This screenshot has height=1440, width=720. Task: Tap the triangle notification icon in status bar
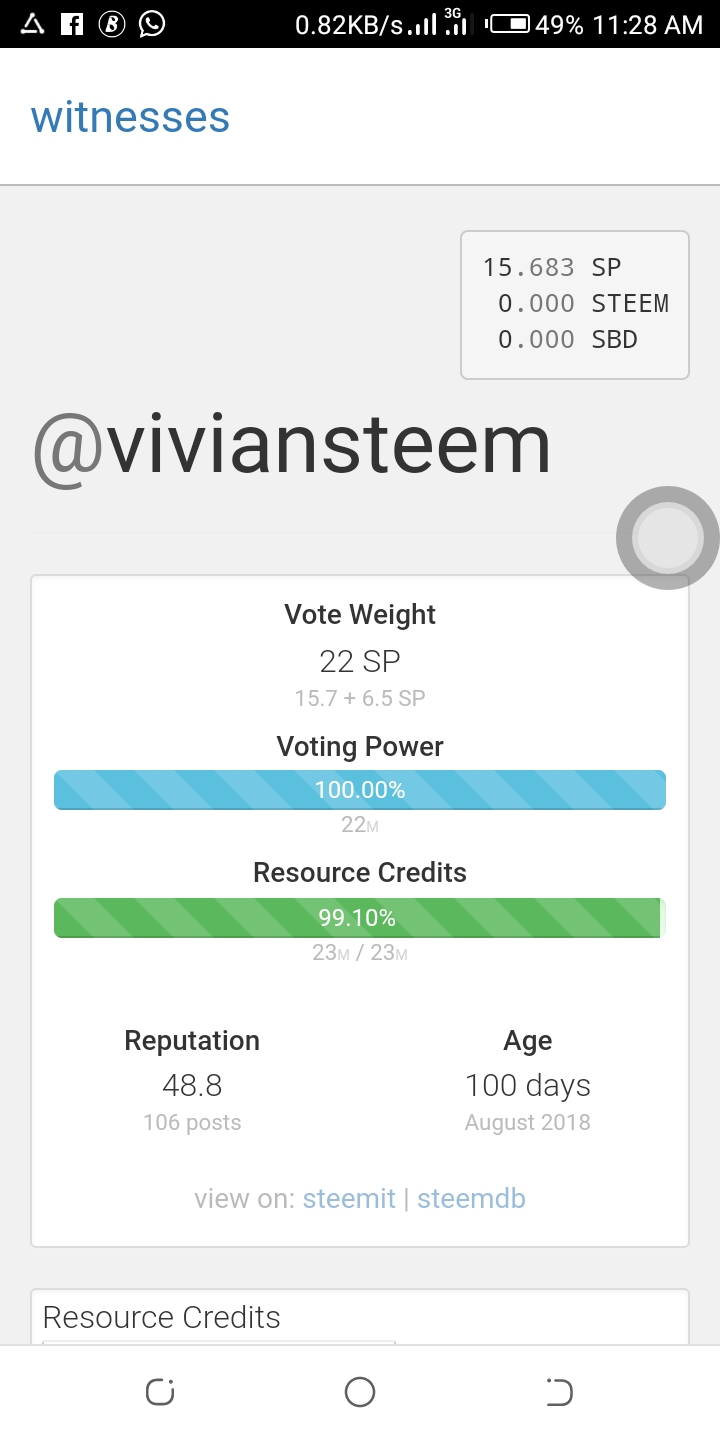33,24
